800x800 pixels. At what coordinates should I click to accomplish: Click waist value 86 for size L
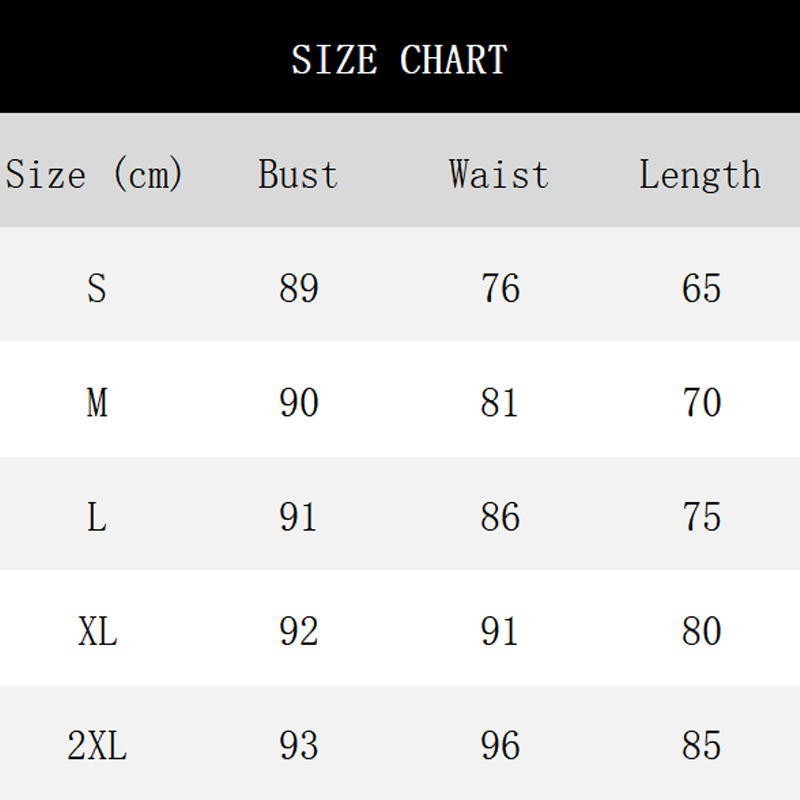[500, 517]
